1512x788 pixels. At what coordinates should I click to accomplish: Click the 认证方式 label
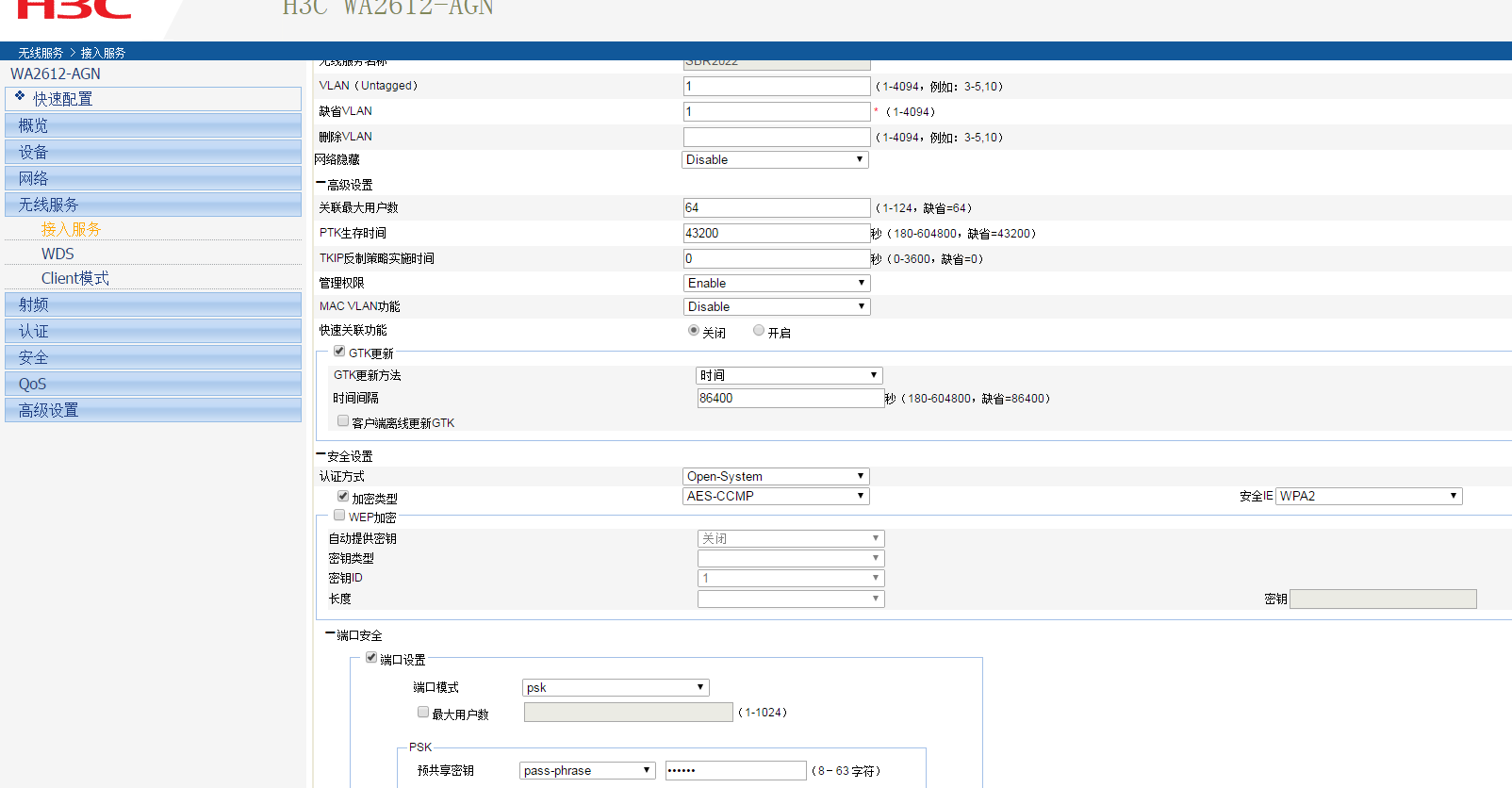[x=341, y=477]
